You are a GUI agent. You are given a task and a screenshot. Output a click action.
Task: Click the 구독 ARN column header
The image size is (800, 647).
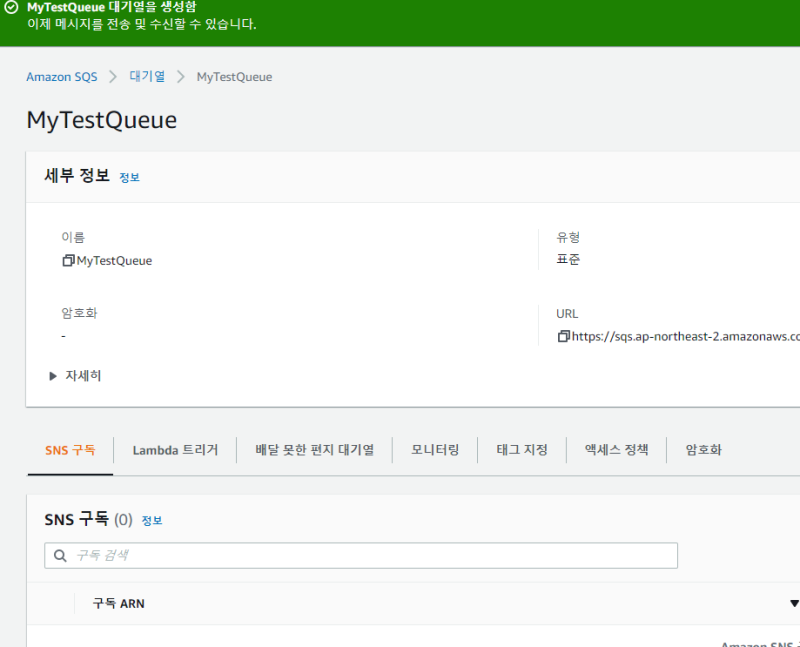click(x=118, y=604)
